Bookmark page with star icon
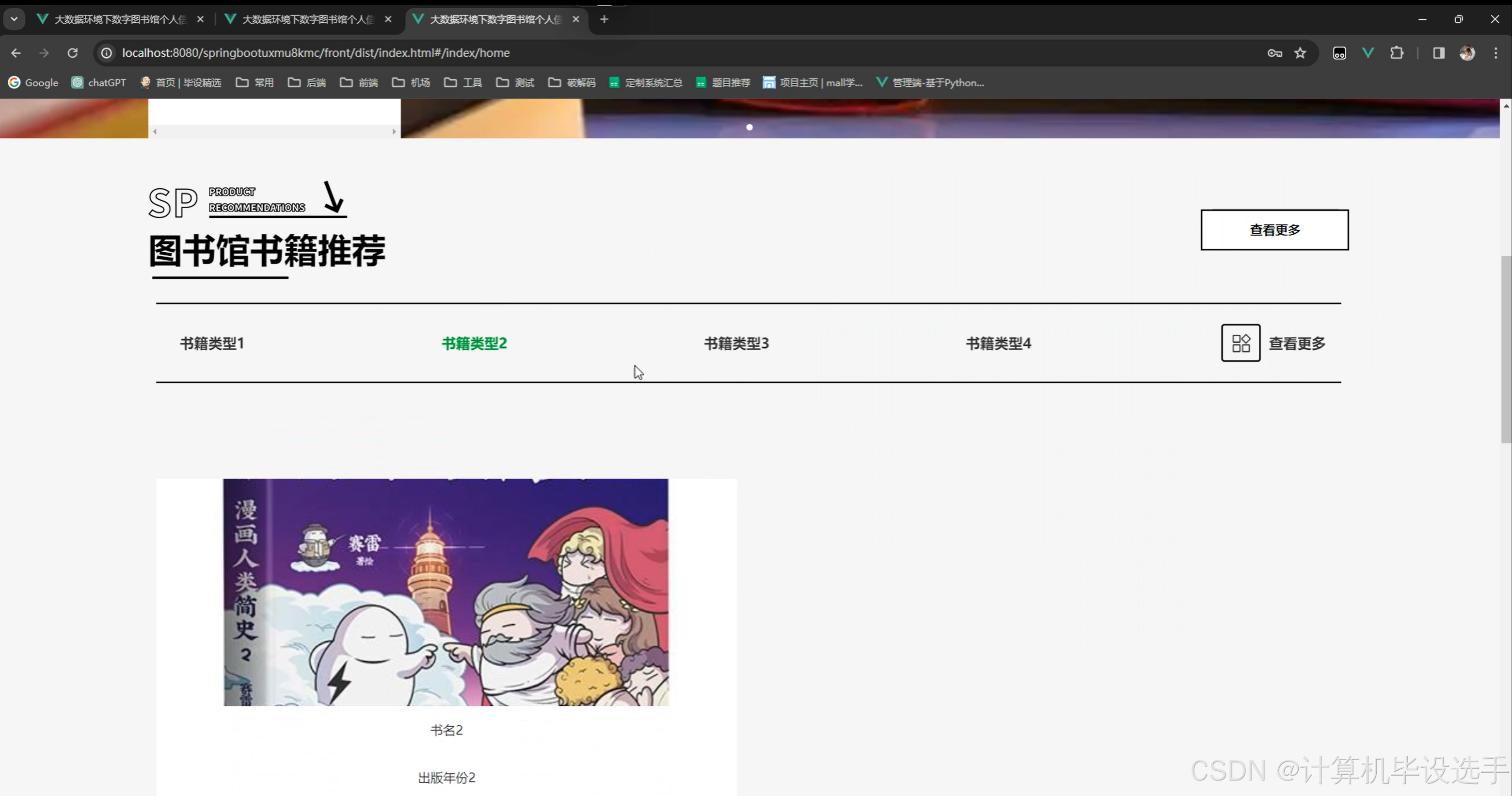 click(x=1300, y=53)
